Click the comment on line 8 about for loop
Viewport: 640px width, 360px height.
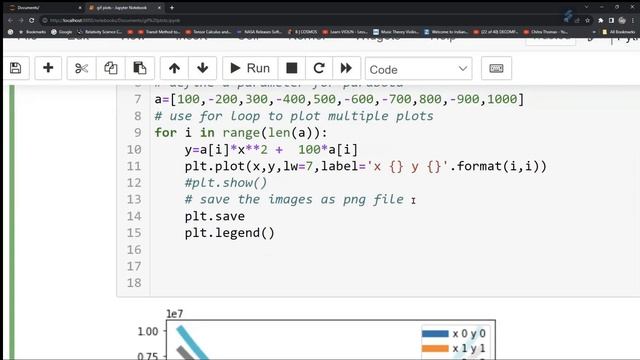294,116
